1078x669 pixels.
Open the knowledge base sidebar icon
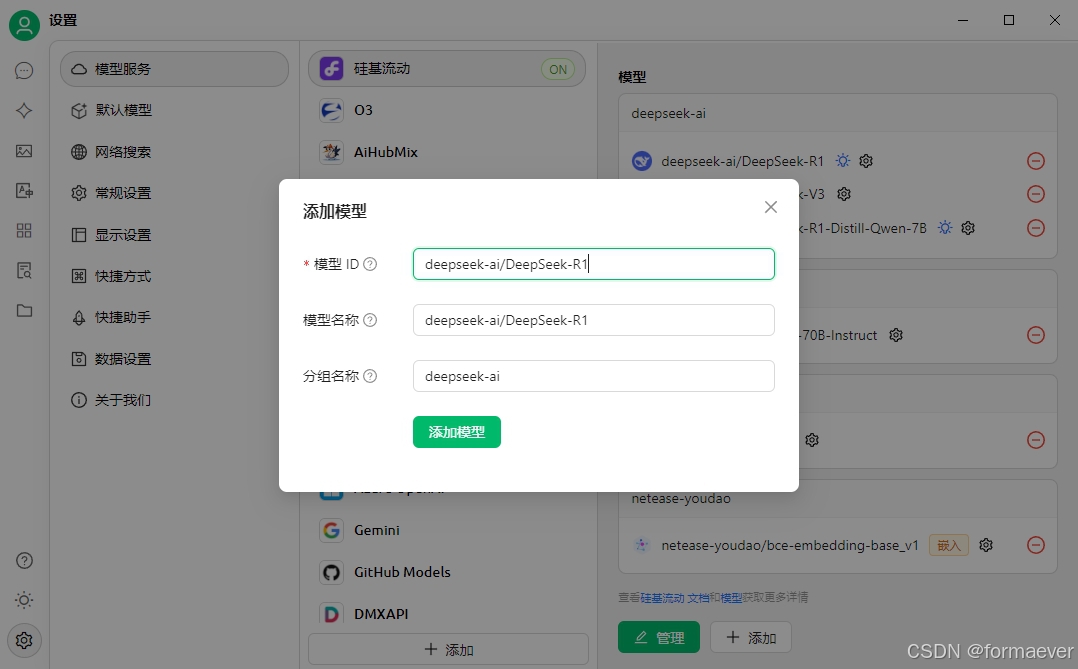pyautogui.click(x=24, y=270)
